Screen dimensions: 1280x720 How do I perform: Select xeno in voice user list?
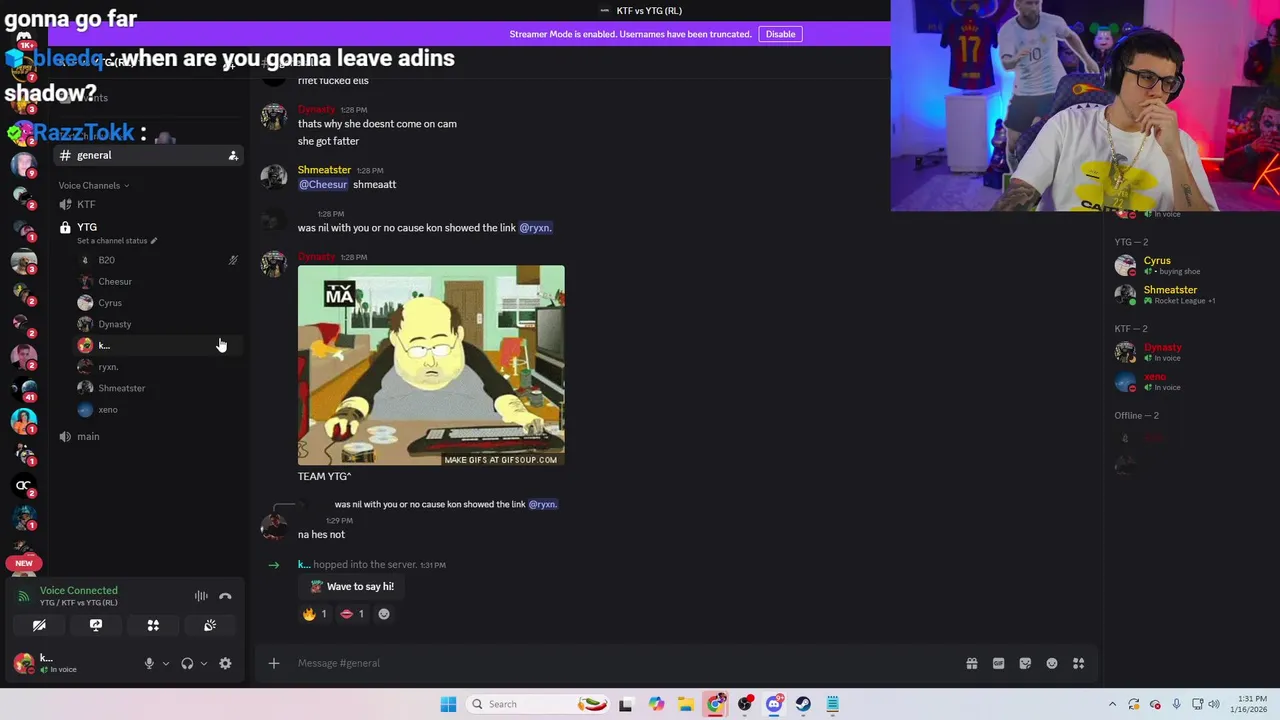(158, 409)
